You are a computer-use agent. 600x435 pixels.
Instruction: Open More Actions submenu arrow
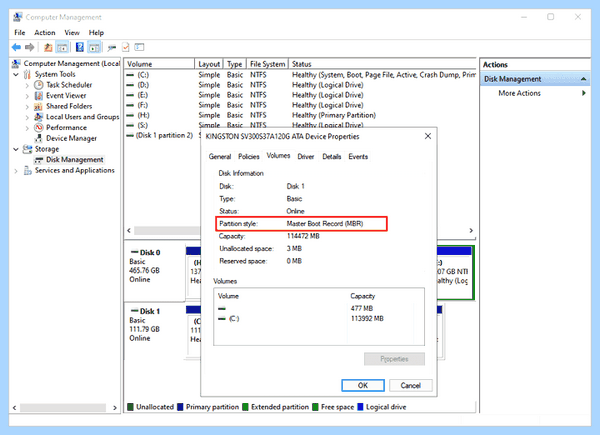pos(584,93)
